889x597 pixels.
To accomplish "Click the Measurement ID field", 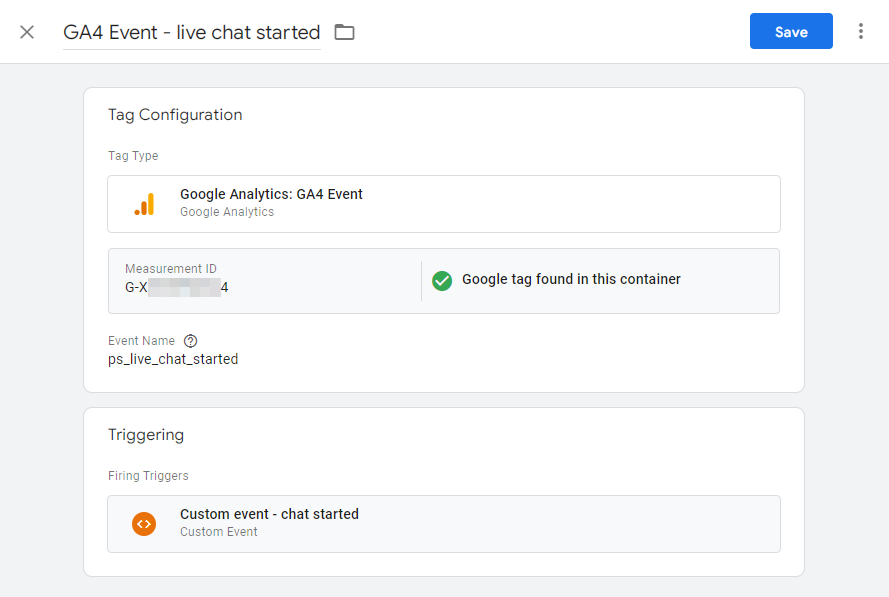I will [260, 280].
